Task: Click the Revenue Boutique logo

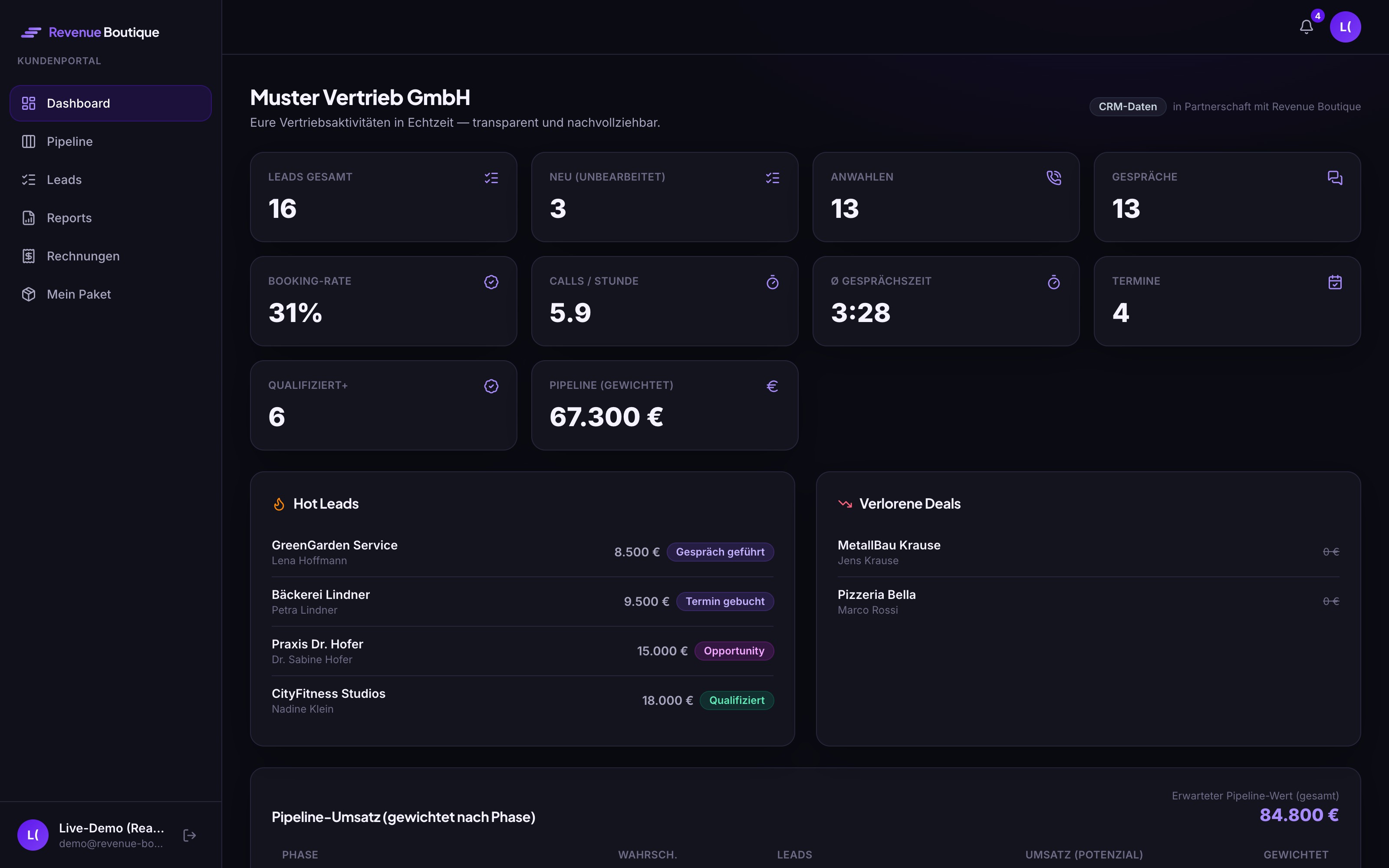Action: point(90,33)
